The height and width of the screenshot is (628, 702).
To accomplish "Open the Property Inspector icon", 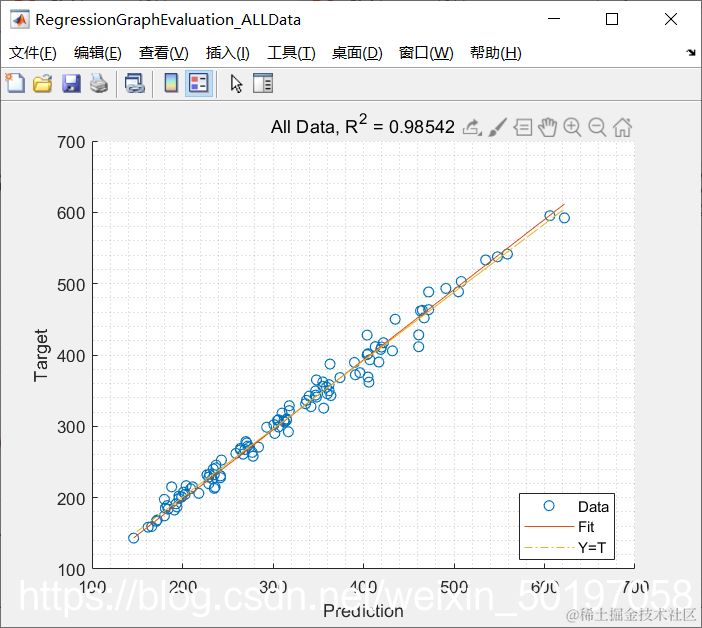I will point(263,83).
